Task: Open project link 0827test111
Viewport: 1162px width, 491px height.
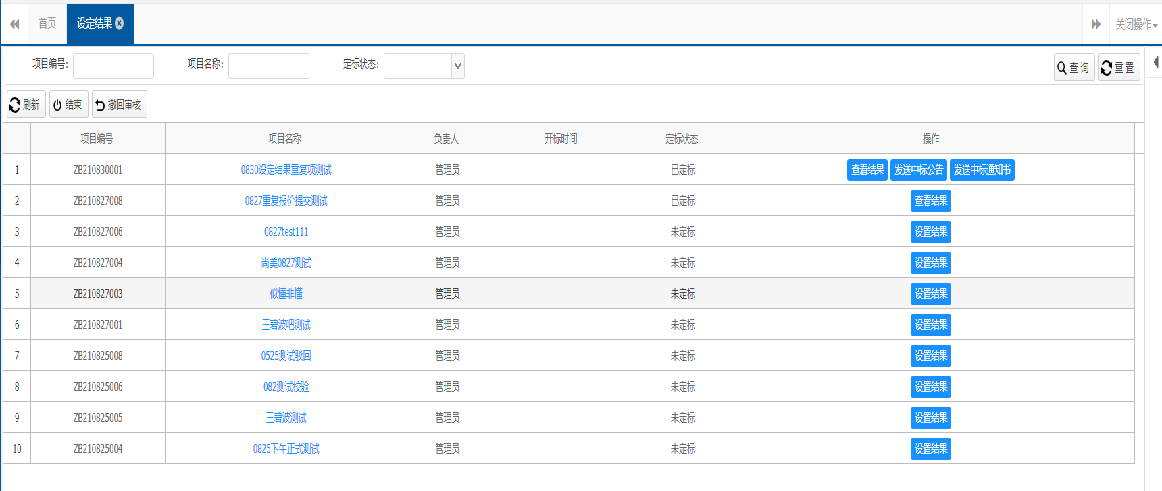Action: [x=286, y=232]
